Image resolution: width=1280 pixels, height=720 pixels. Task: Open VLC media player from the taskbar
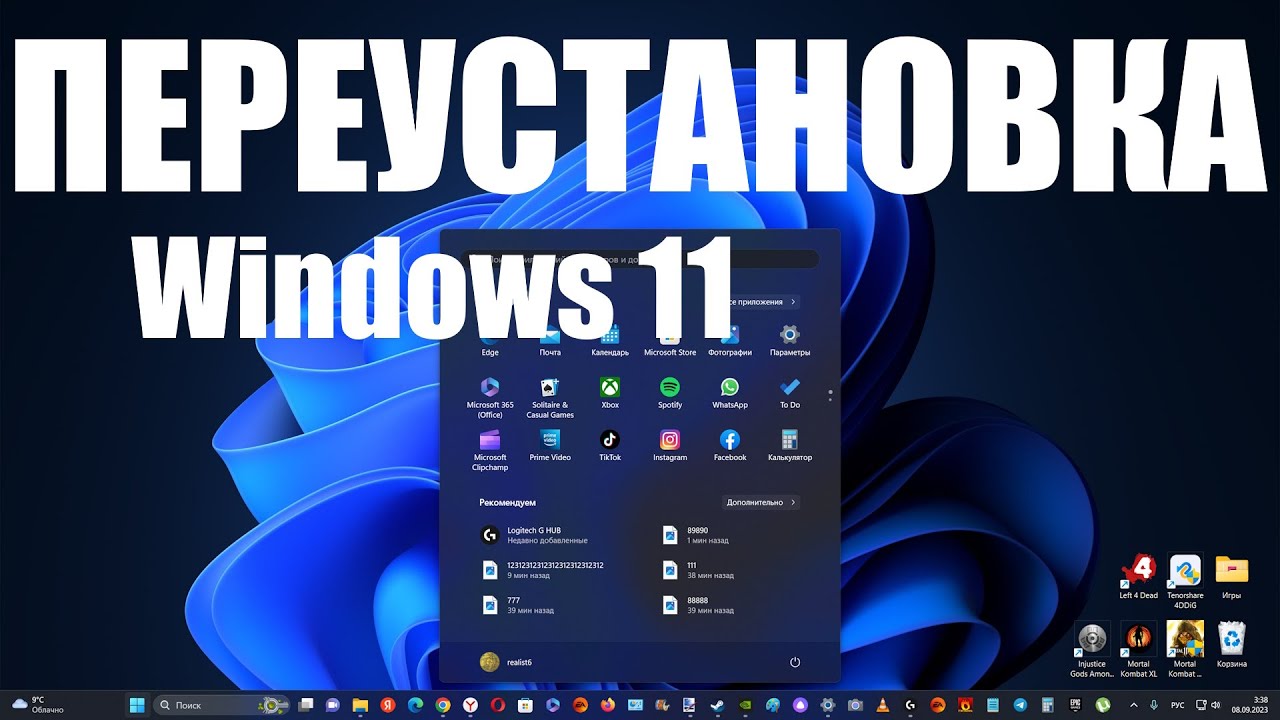pos(882,705)
